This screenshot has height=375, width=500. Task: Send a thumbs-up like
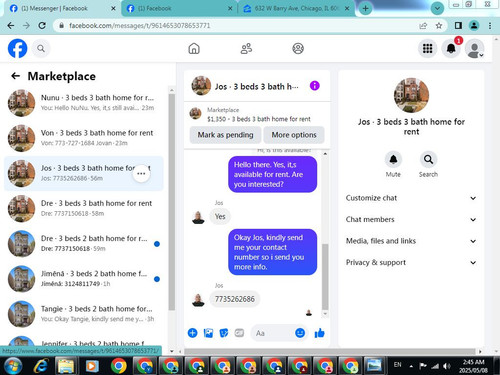319,333
